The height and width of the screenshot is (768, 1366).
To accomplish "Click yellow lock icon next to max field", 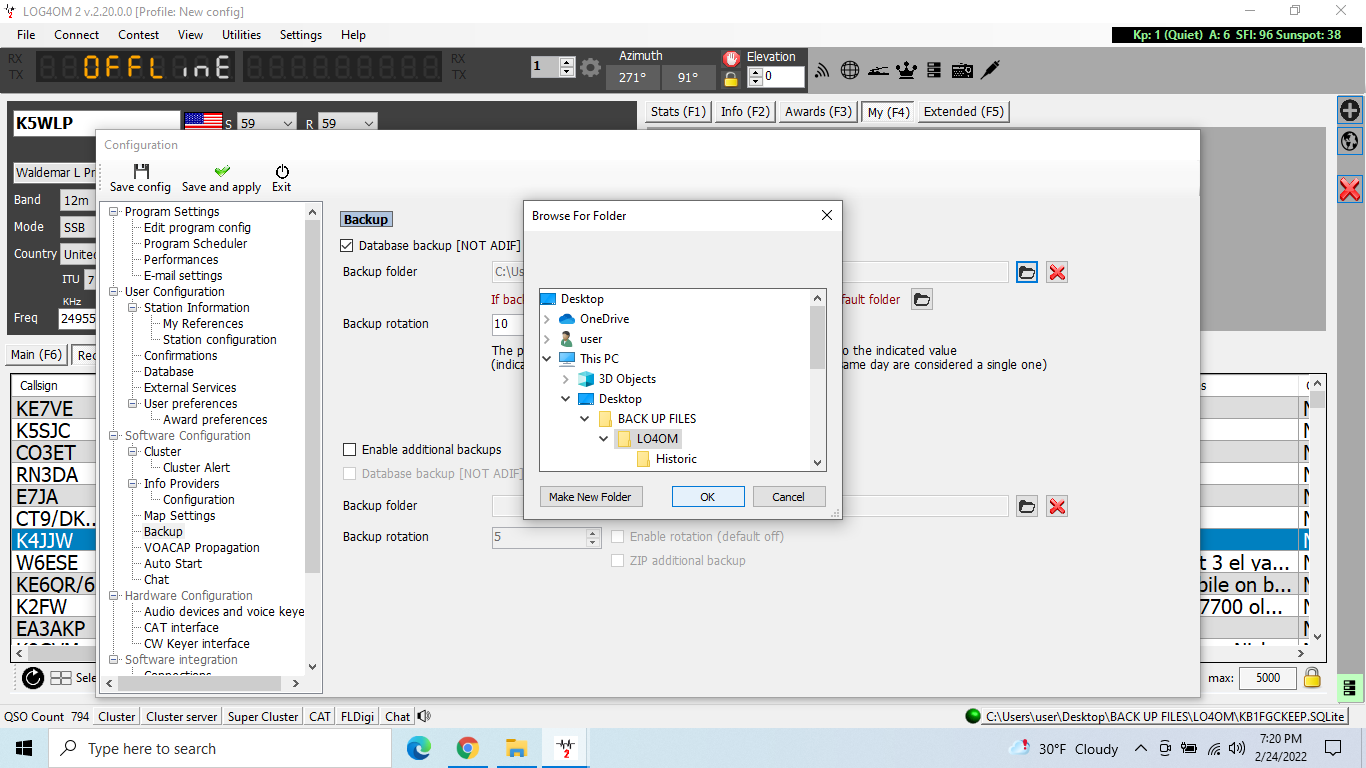I will [1312, 677].
